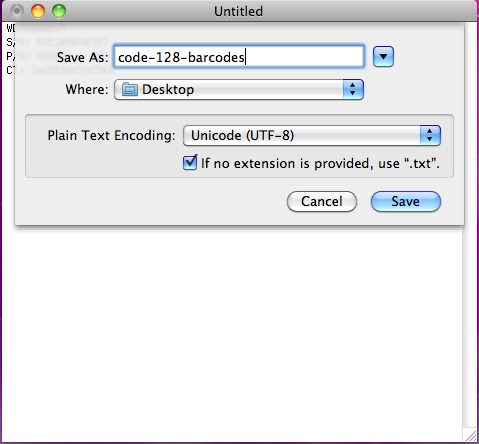Click the "If no extension is provided" label
This screenshot has width=479, height=444.
tap(320, 163)
